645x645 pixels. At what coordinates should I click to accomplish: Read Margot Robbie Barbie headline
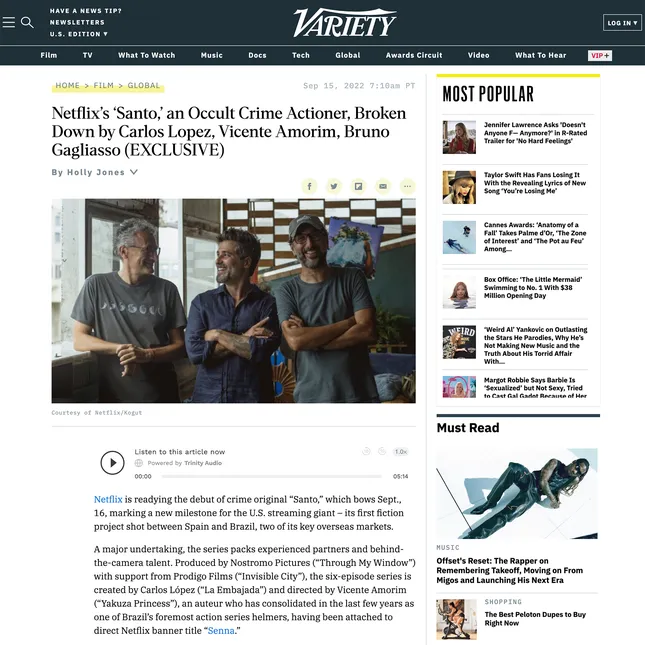click(x=535, y=387)
